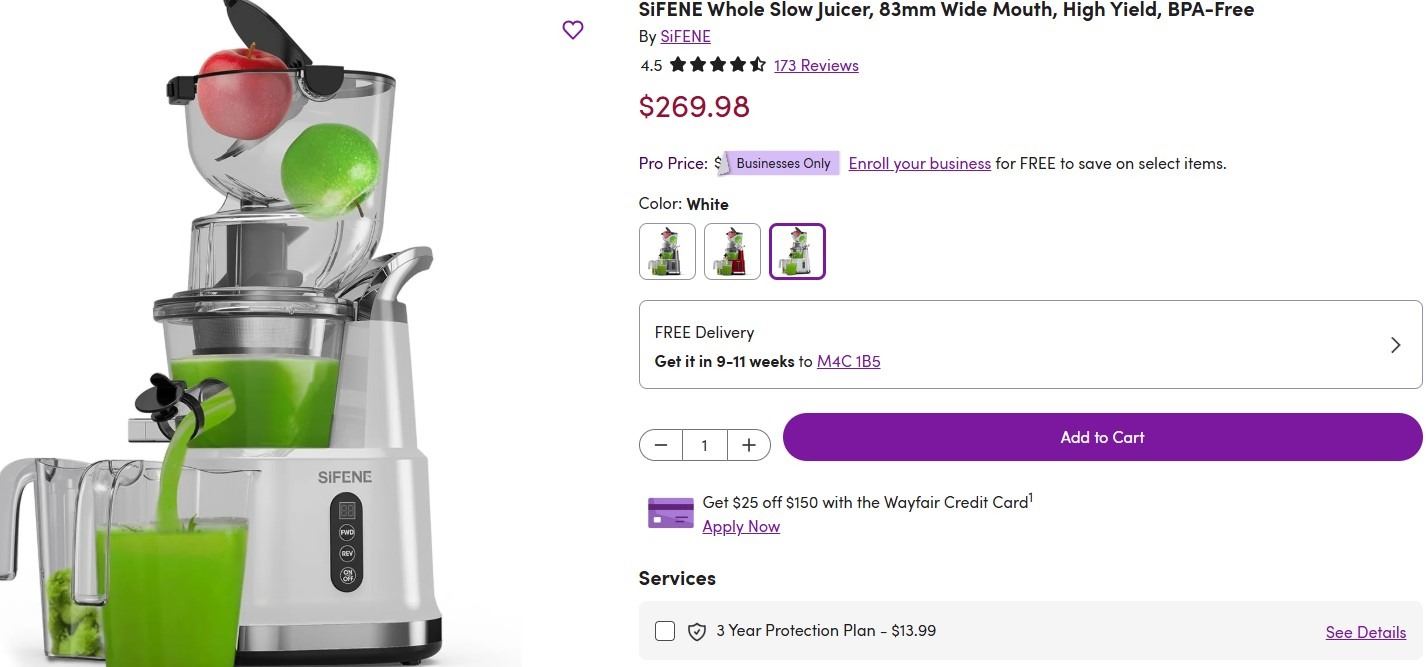Decrease quantity with the minus button
The height and width of the screenshot is (667, 1426).
tap(661, 445)
